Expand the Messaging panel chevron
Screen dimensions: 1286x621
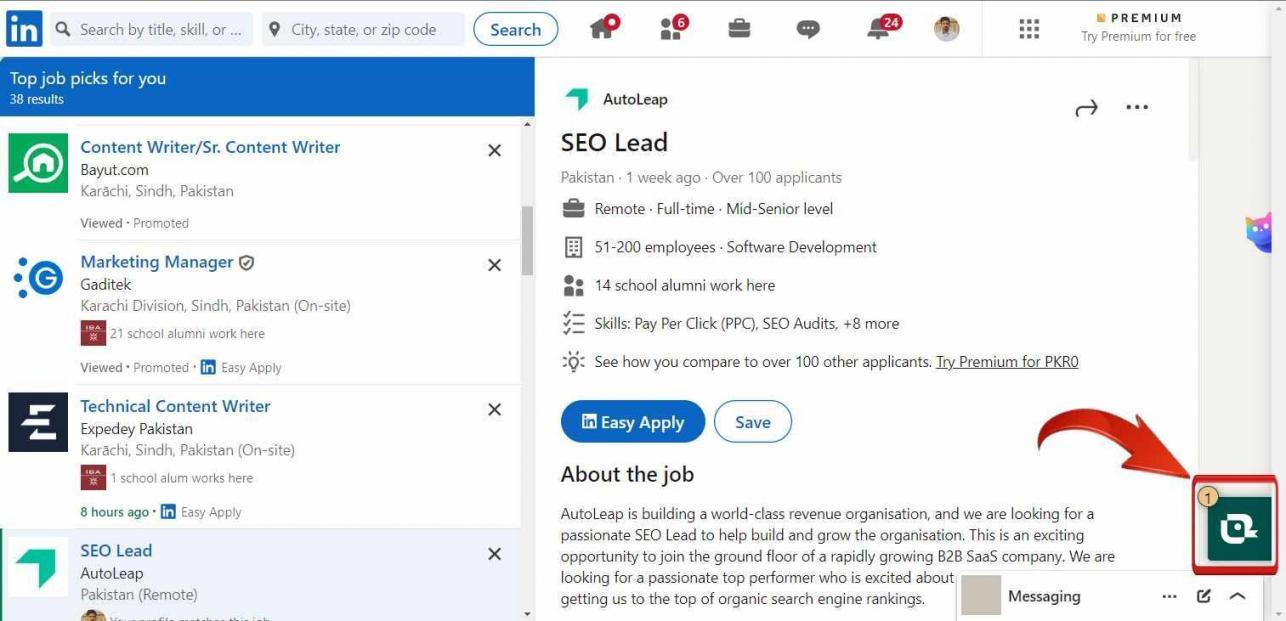tap(1237, 596)
